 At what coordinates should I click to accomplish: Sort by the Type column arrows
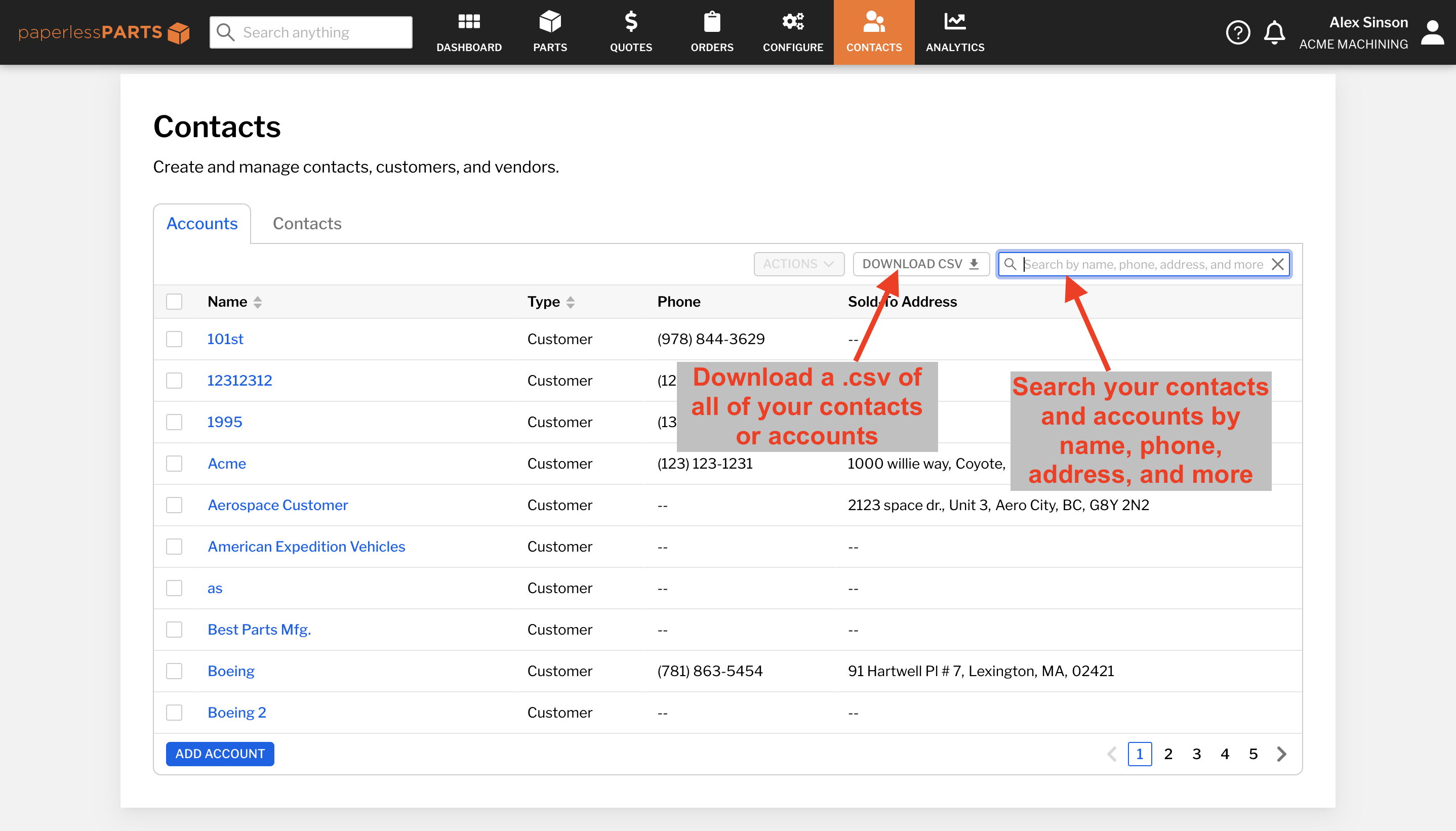572,301
